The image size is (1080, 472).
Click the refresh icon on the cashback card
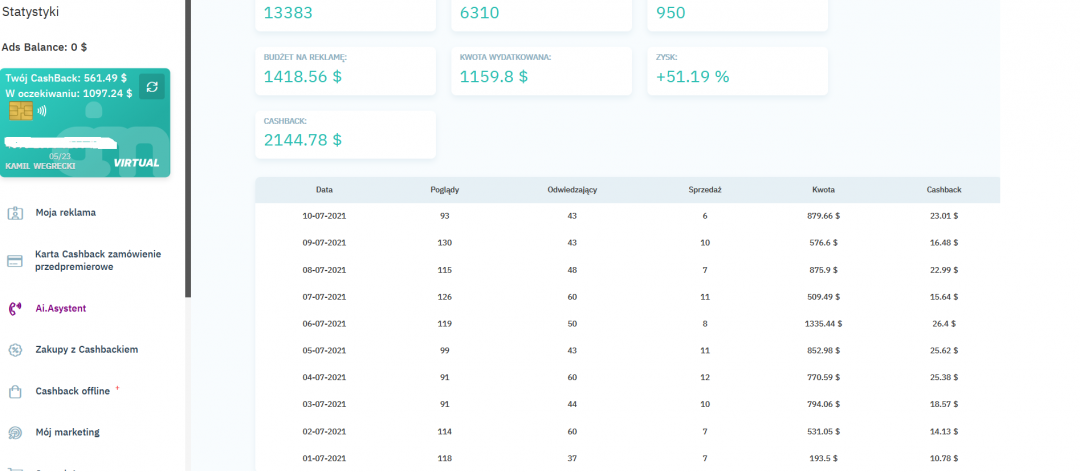(152, 87)
